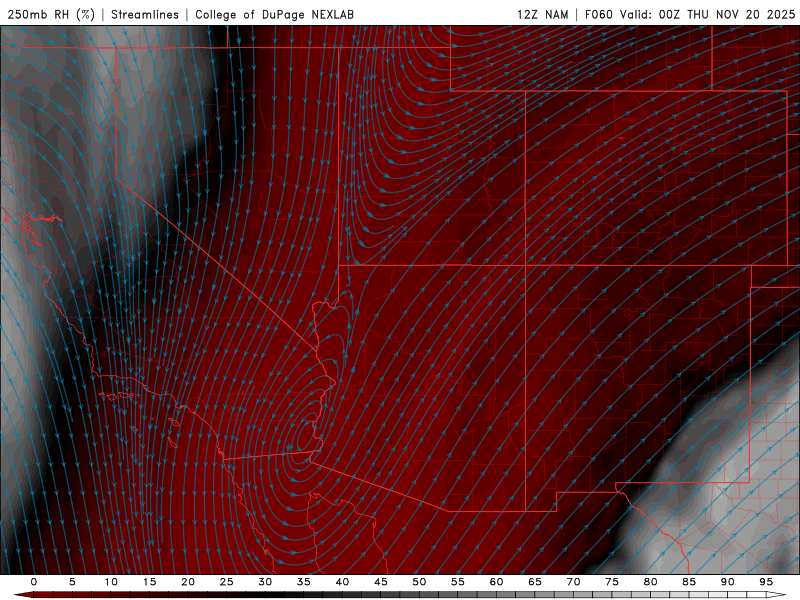Select the "50" color scale label
The width and height of the screenshot is (800, 600).
pos(419,582)
